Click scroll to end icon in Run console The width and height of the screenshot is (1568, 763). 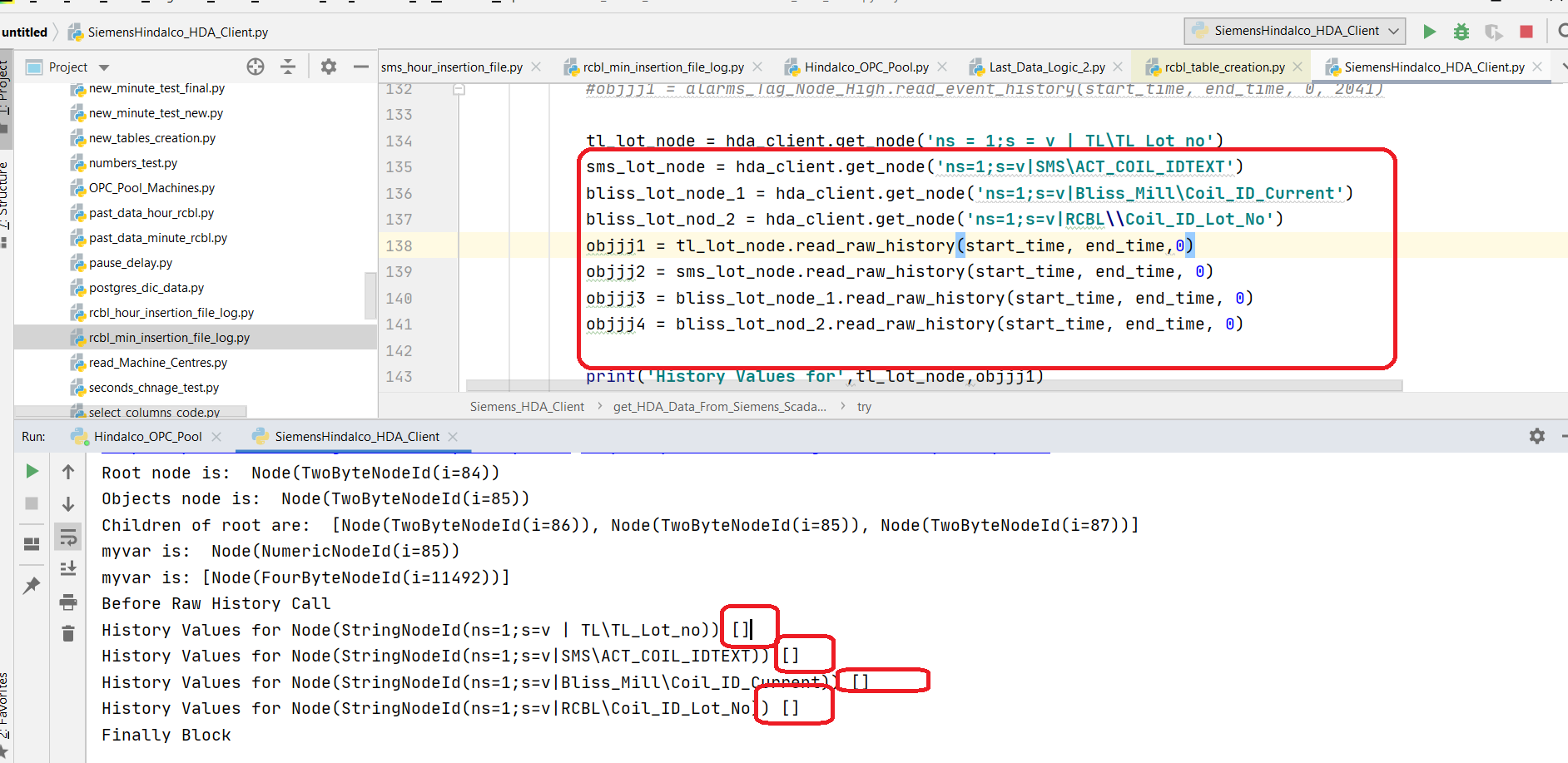(68, 569)
